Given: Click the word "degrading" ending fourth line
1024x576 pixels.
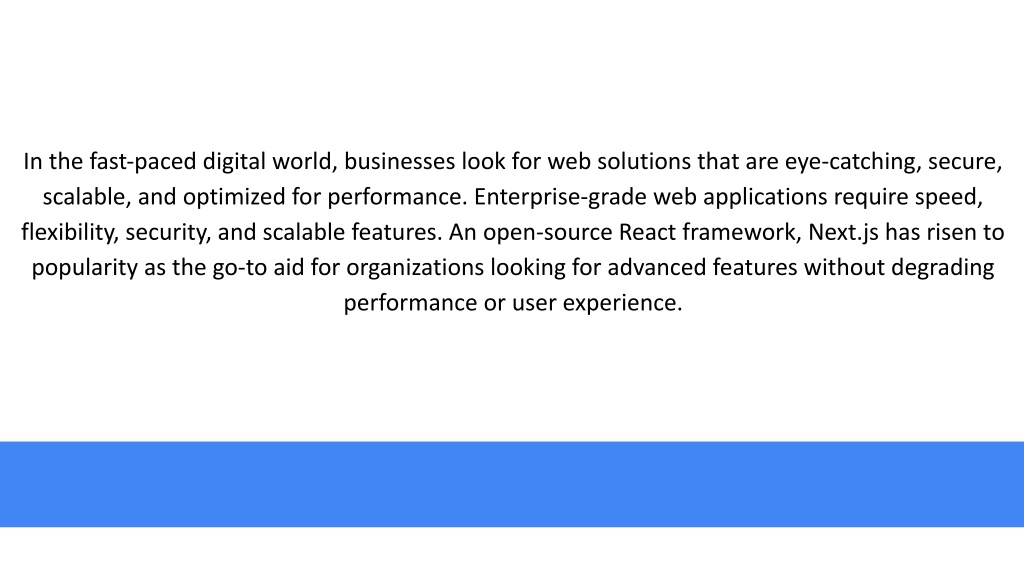Looking at the screenshot, I should [x=942, y=268].
